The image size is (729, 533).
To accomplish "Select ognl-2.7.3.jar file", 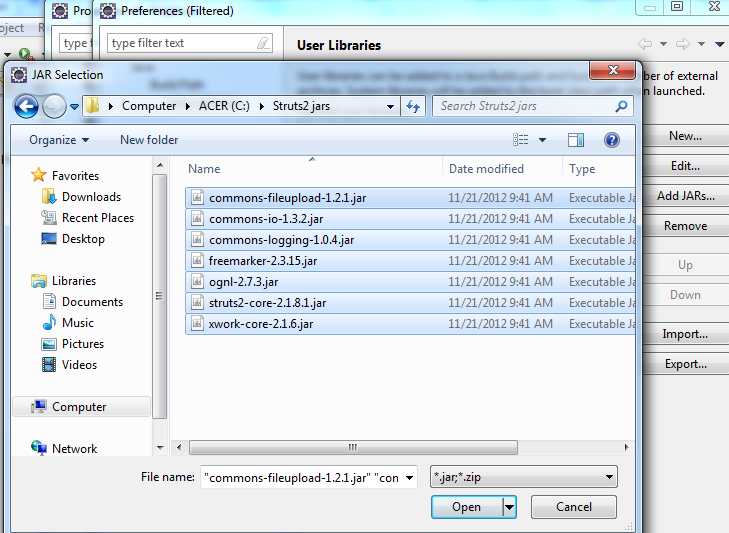I will point(411,281).
